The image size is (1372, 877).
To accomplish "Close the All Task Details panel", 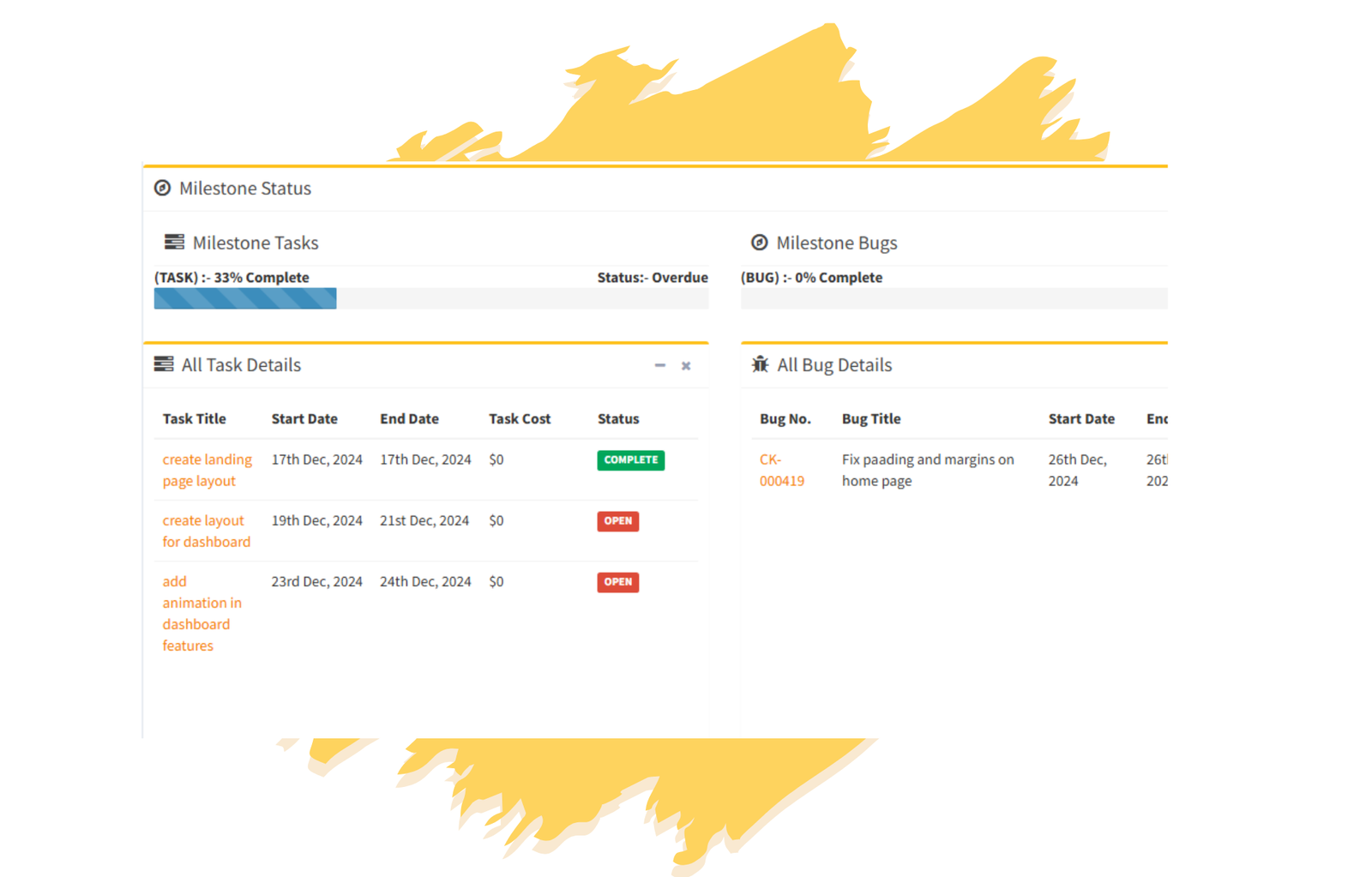I will (686, 366).
